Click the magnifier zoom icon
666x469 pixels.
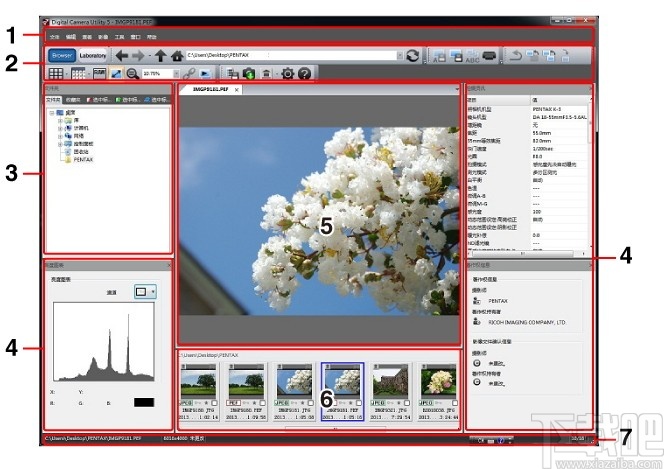coord(133,73)
